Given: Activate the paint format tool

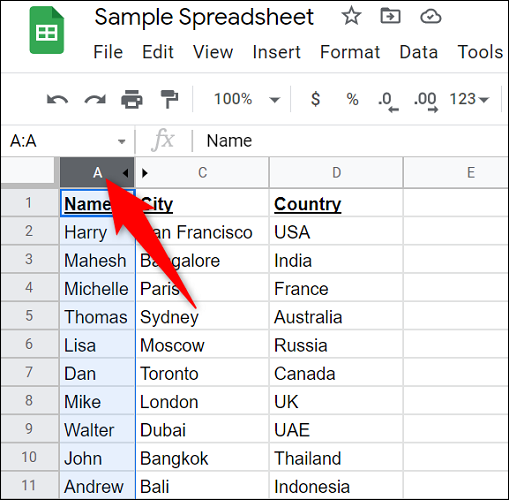Looking at the screenshot, I should tap(169, 99).
